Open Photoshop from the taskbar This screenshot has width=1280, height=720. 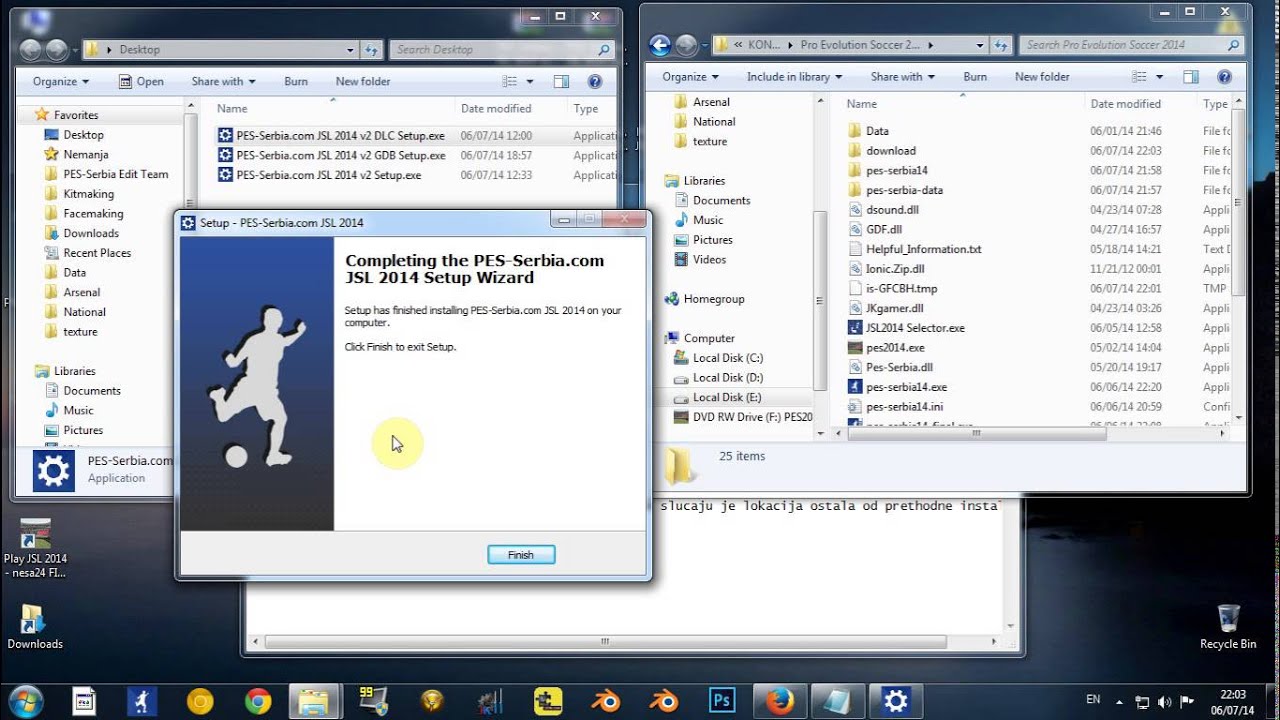pos(721,701)
